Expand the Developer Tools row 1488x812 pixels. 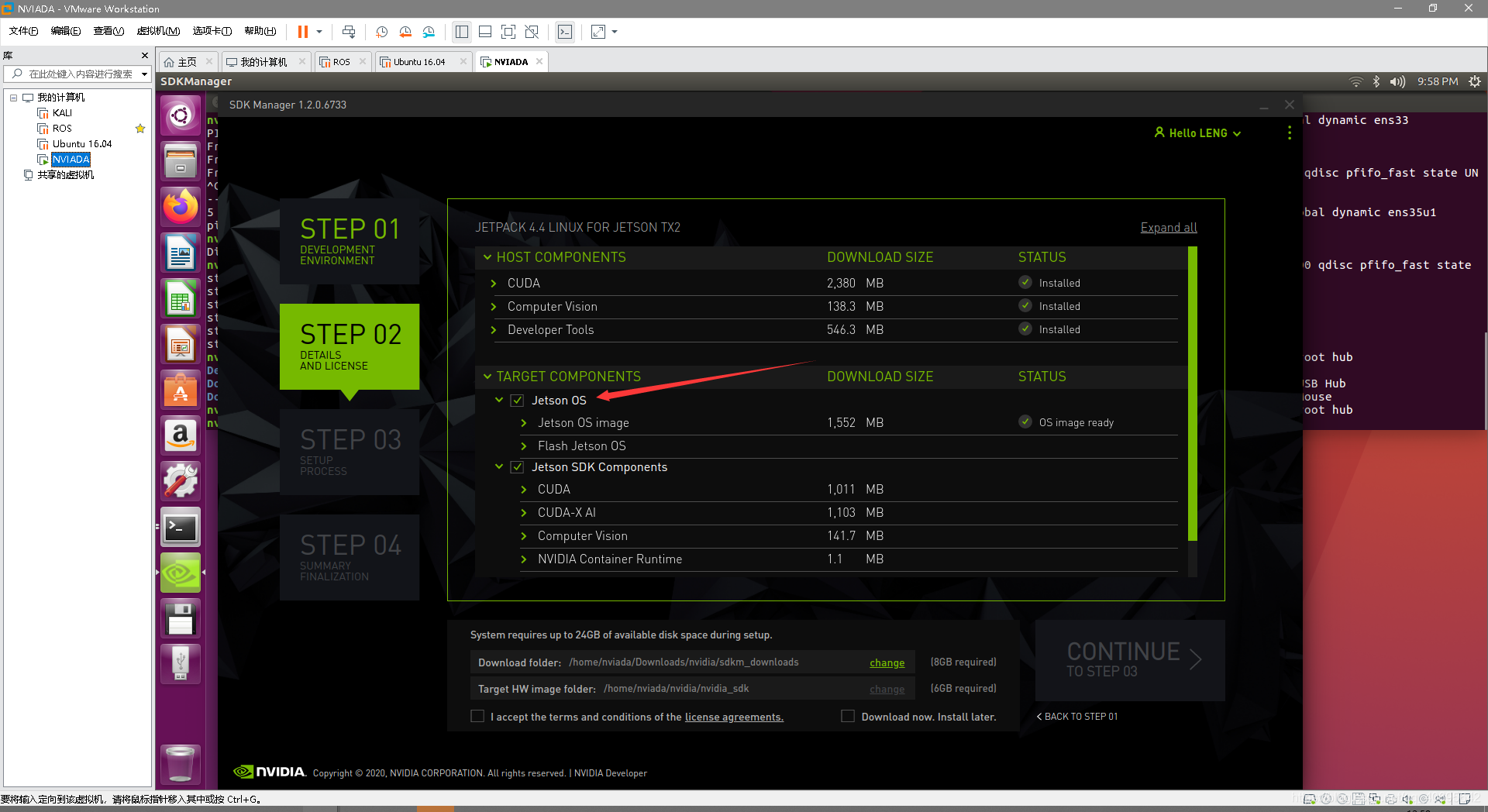pyautogui.click(x=494, y=330)
